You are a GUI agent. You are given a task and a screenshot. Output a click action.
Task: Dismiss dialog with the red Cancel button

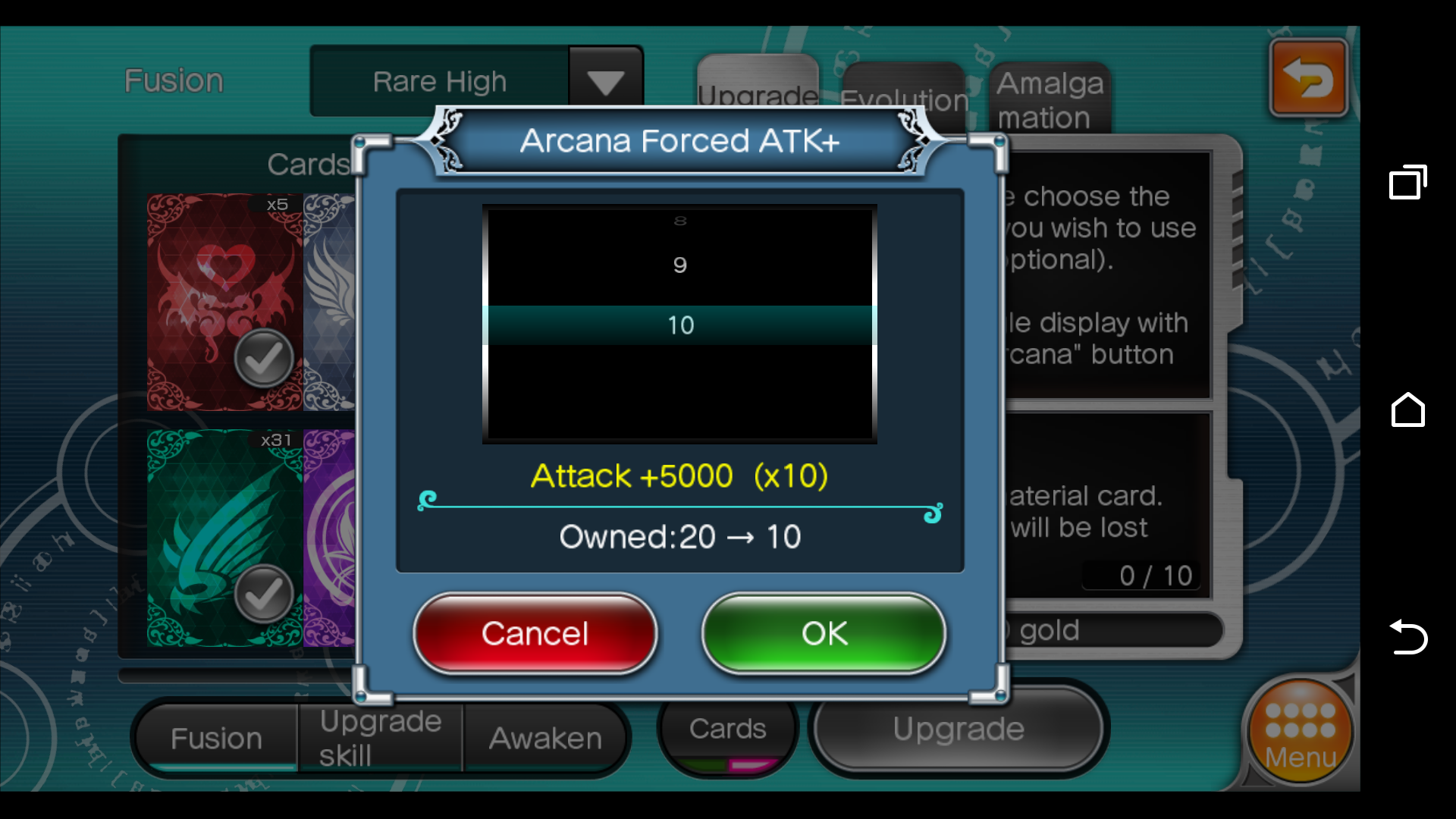(x=535, y=634)
